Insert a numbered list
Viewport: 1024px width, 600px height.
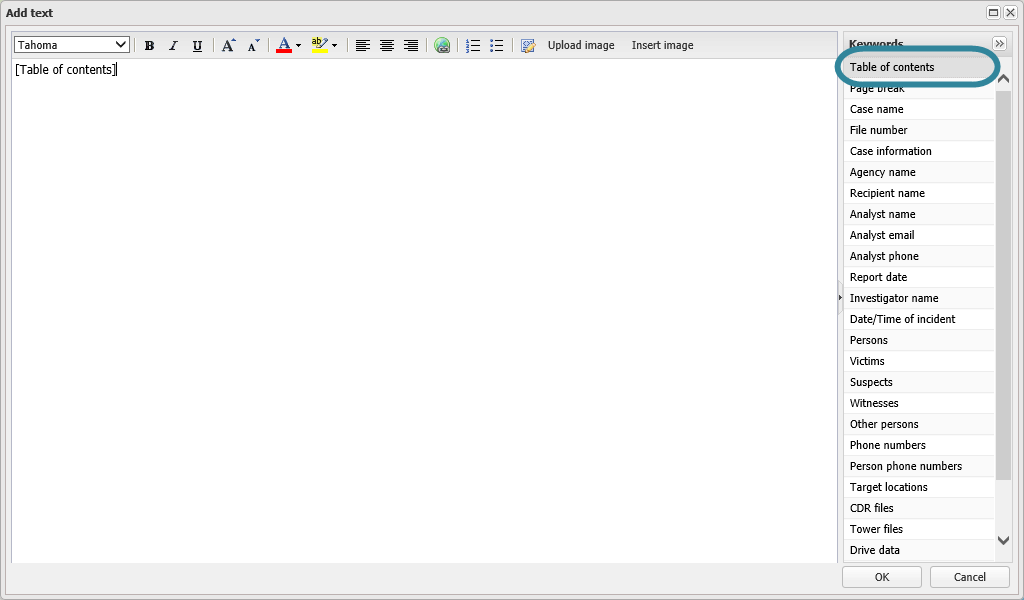tap(473, 46)
